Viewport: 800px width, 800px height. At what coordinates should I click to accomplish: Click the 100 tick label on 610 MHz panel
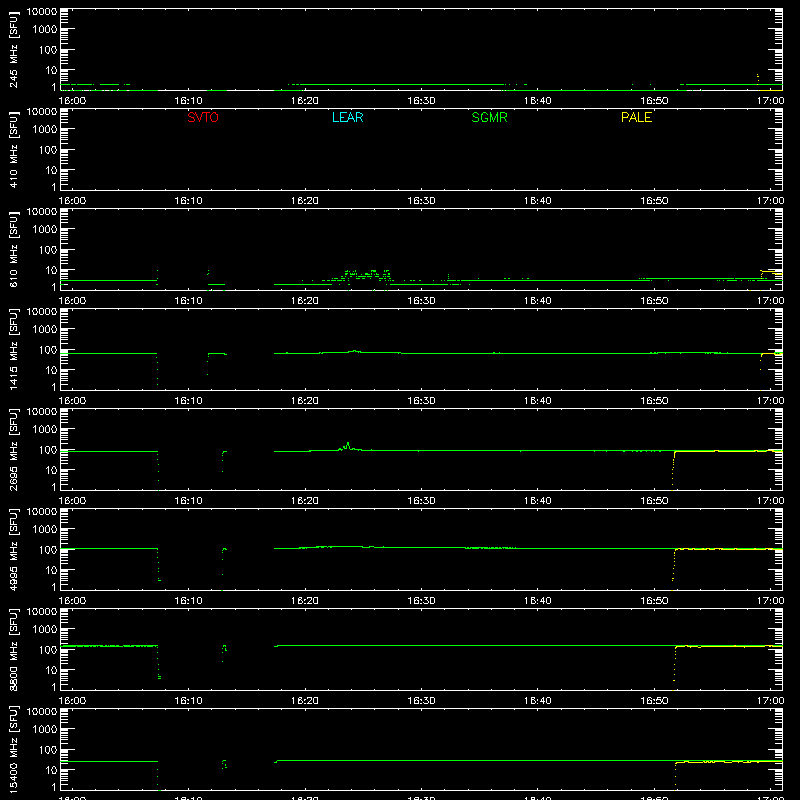pyautogui.click(x=48, y=250)
